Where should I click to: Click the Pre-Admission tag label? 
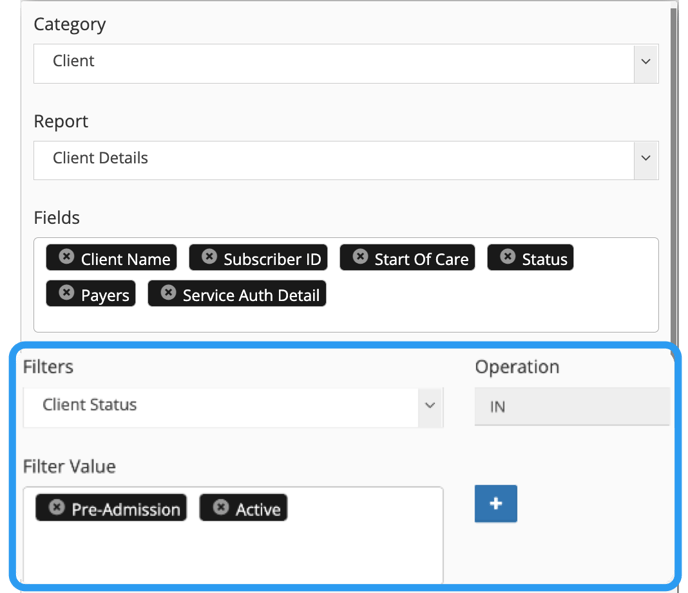pyautogui.click(x=126, y=510)
